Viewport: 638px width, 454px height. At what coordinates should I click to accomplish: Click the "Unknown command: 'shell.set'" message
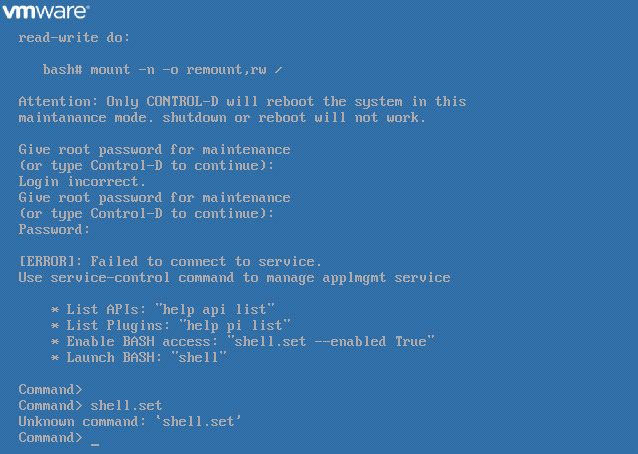[x=130, y=421]
